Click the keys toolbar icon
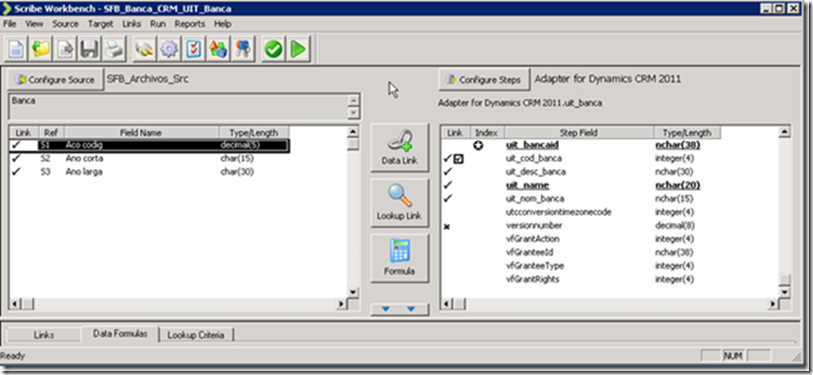 243,50
